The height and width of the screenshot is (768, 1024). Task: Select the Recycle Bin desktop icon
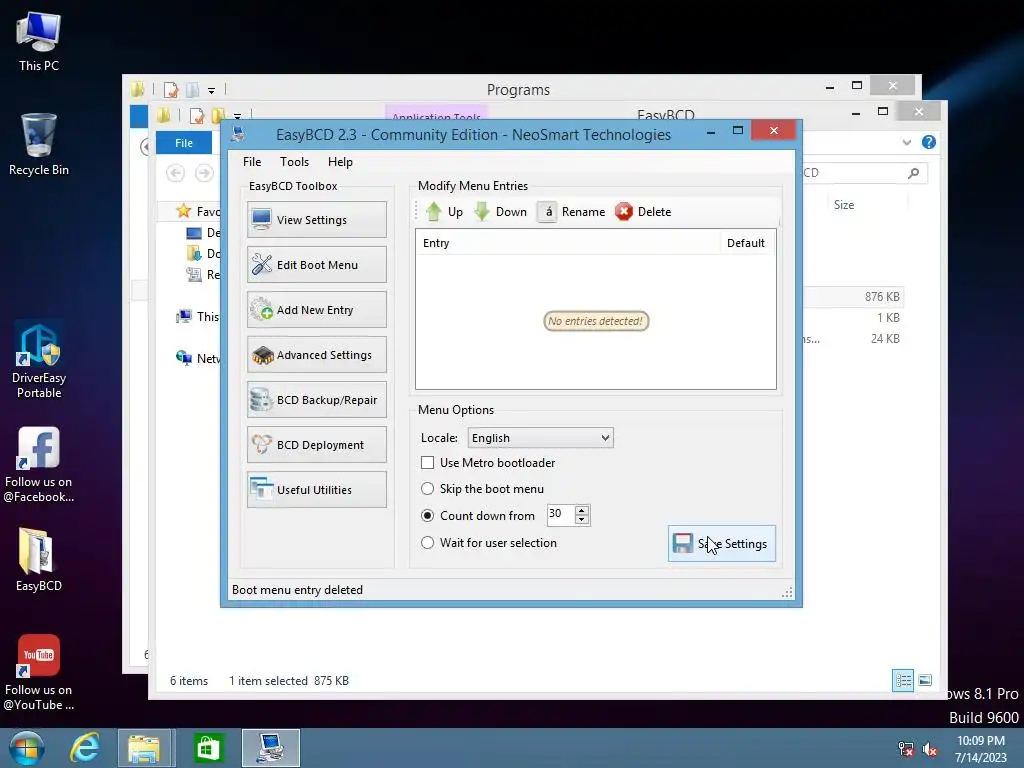coord(39,144)
